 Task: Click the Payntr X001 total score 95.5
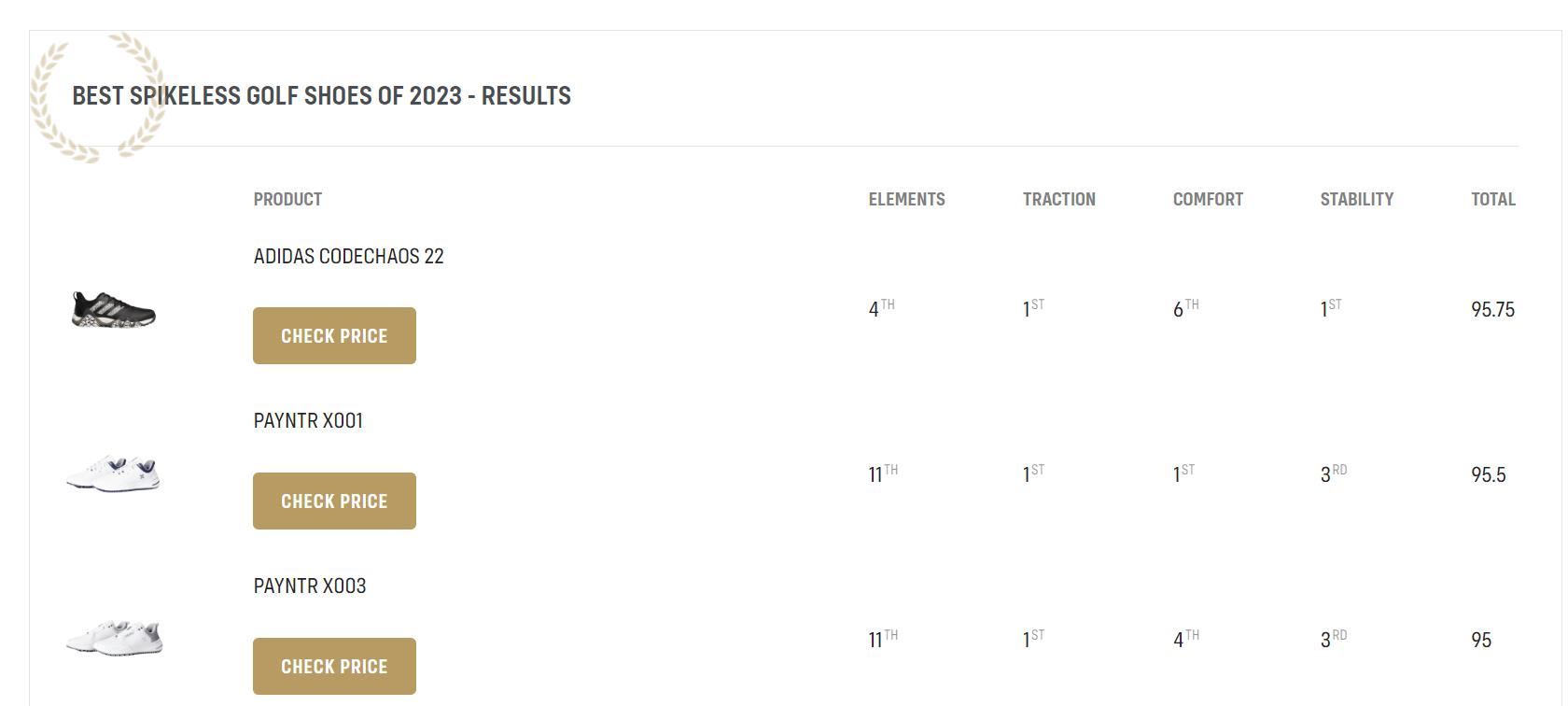[1488, 475]
